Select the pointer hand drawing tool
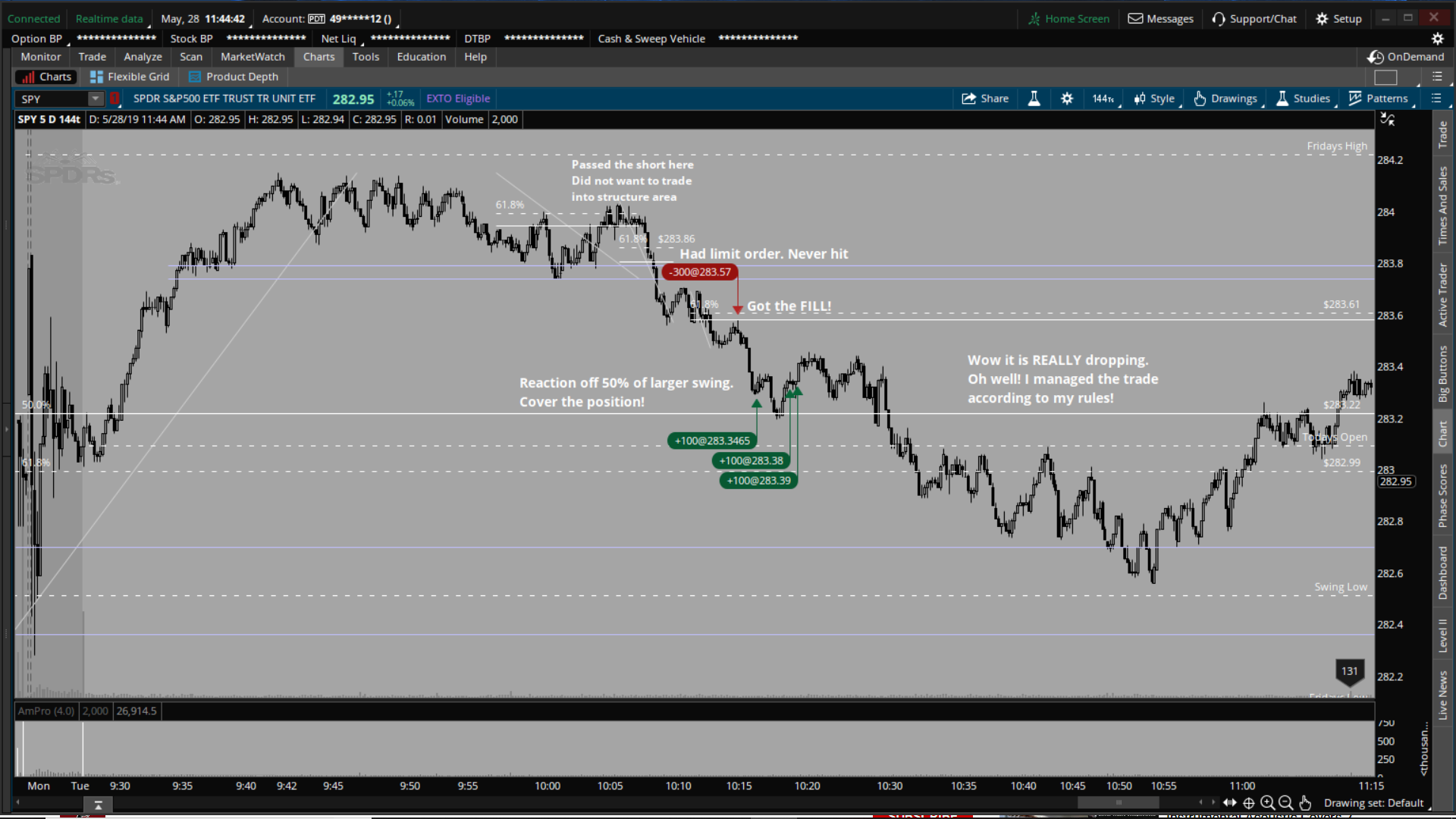Image resolution: width=1456 pixels, height=819 pixels. pyautogui.click(x=1304, y=802)
